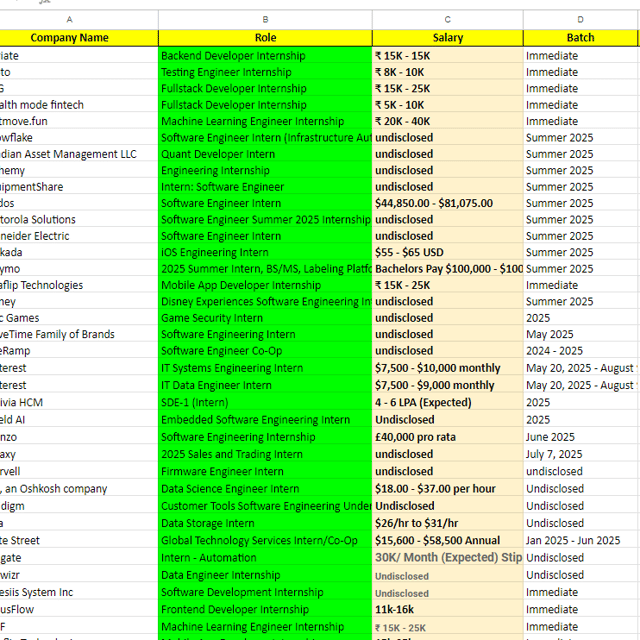The width and height of the screenshot is (640, 640).
Task: Select $44,850.00 - $81,075.00 salary cell
Action: [448, 203]
